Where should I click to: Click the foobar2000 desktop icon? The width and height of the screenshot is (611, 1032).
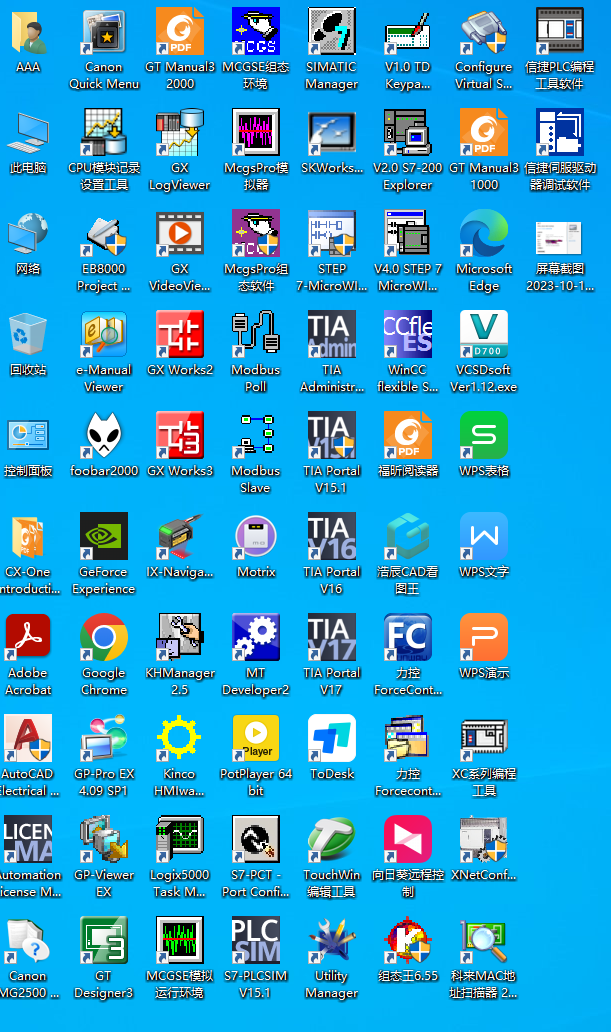(104, 437)
